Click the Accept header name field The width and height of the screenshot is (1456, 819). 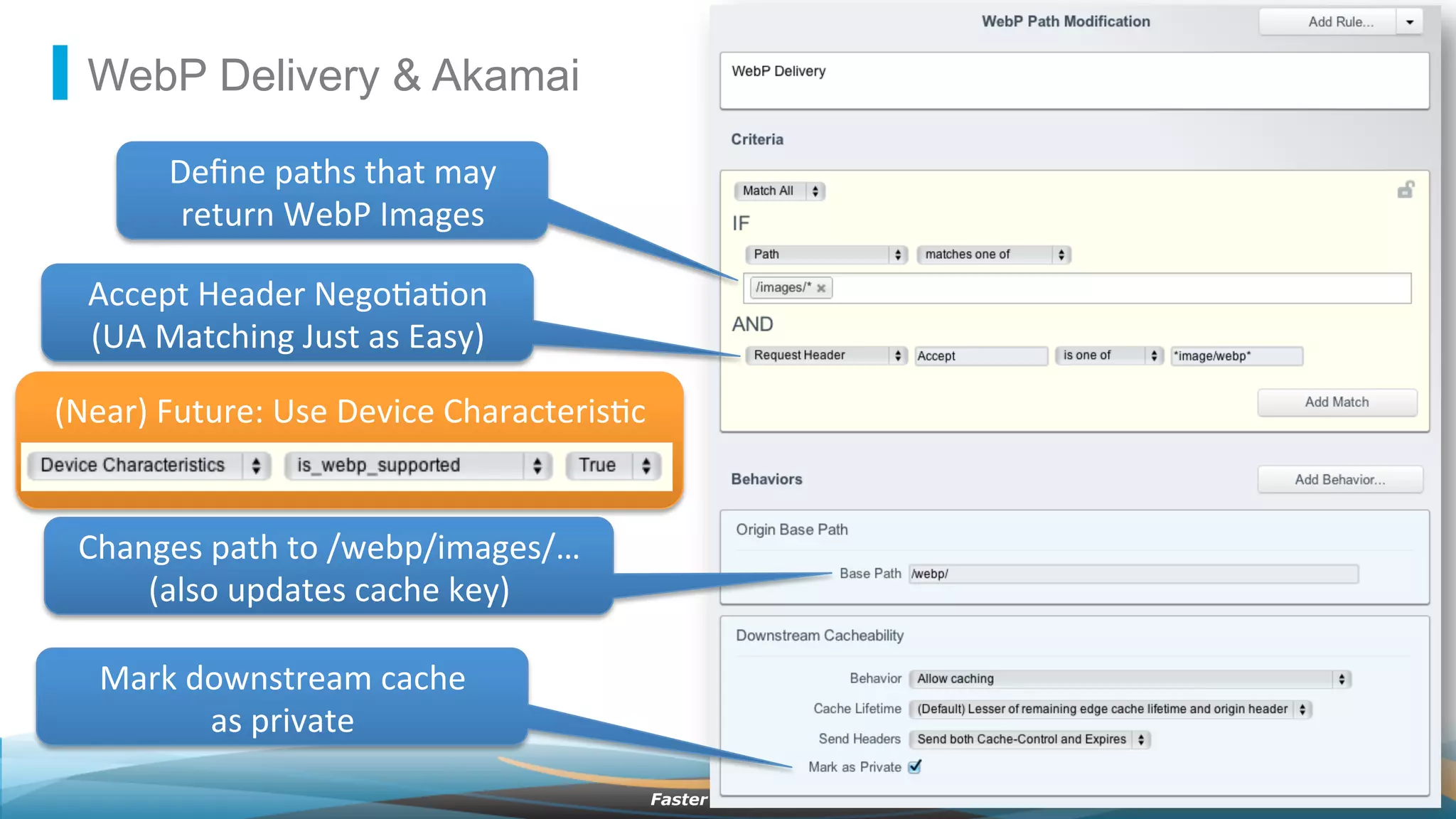click(981, 356)
